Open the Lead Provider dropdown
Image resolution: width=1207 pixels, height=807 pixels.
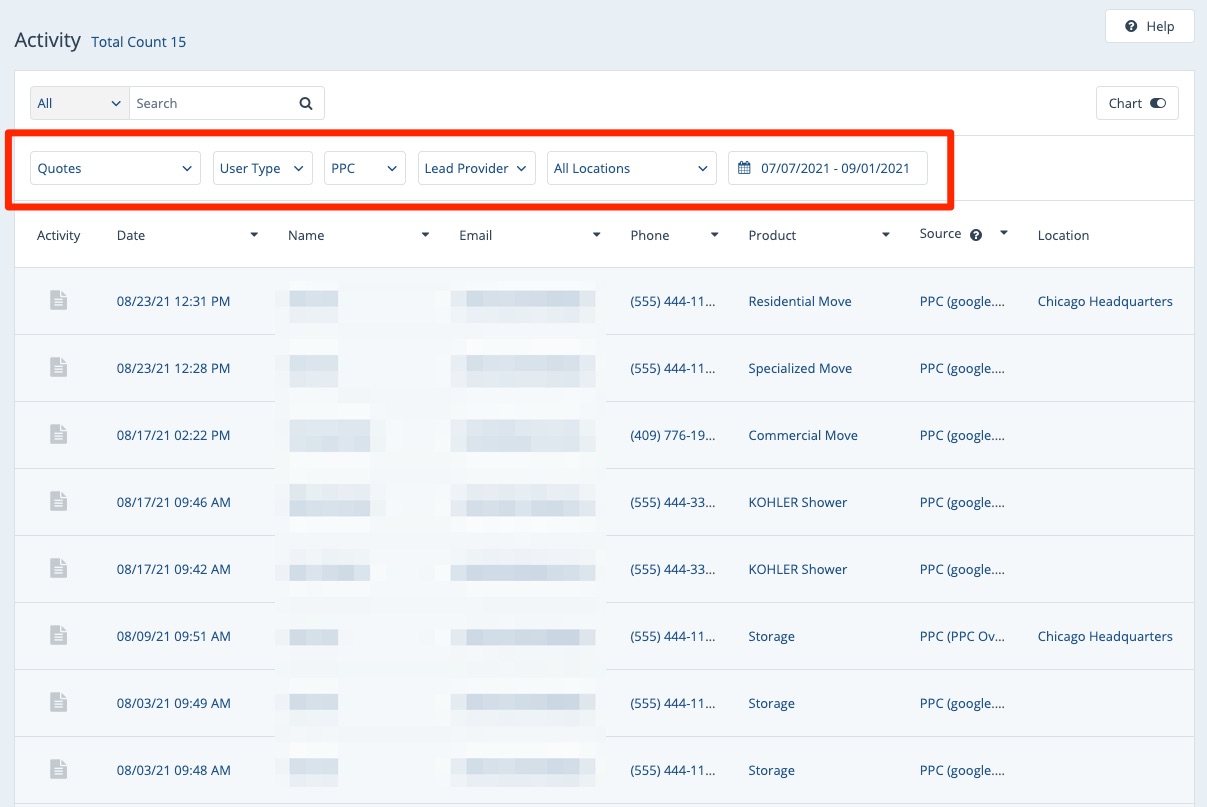(476, 168)
